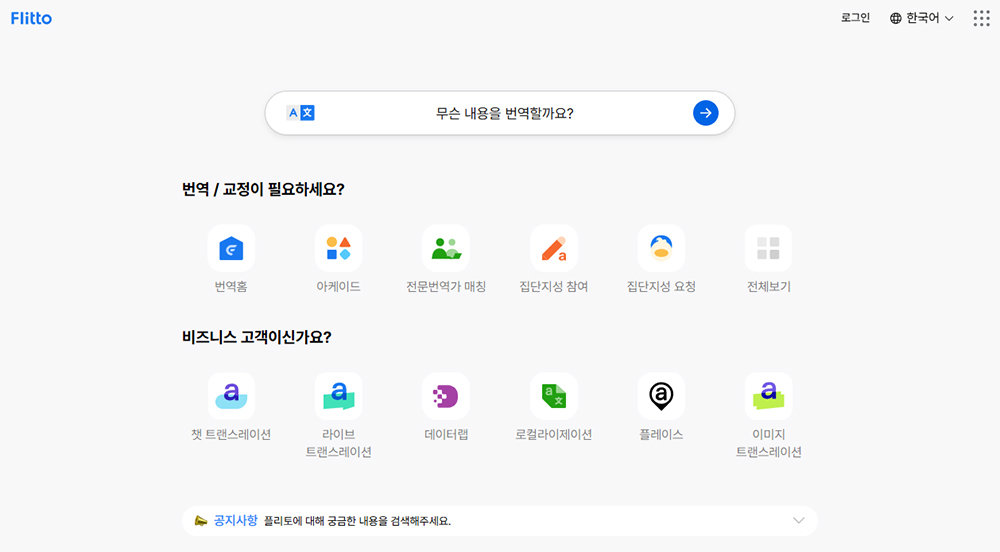The image size is (1000, 552).
Task: Open the 이미지 트랜스레이션 icon
Action: 768,396
